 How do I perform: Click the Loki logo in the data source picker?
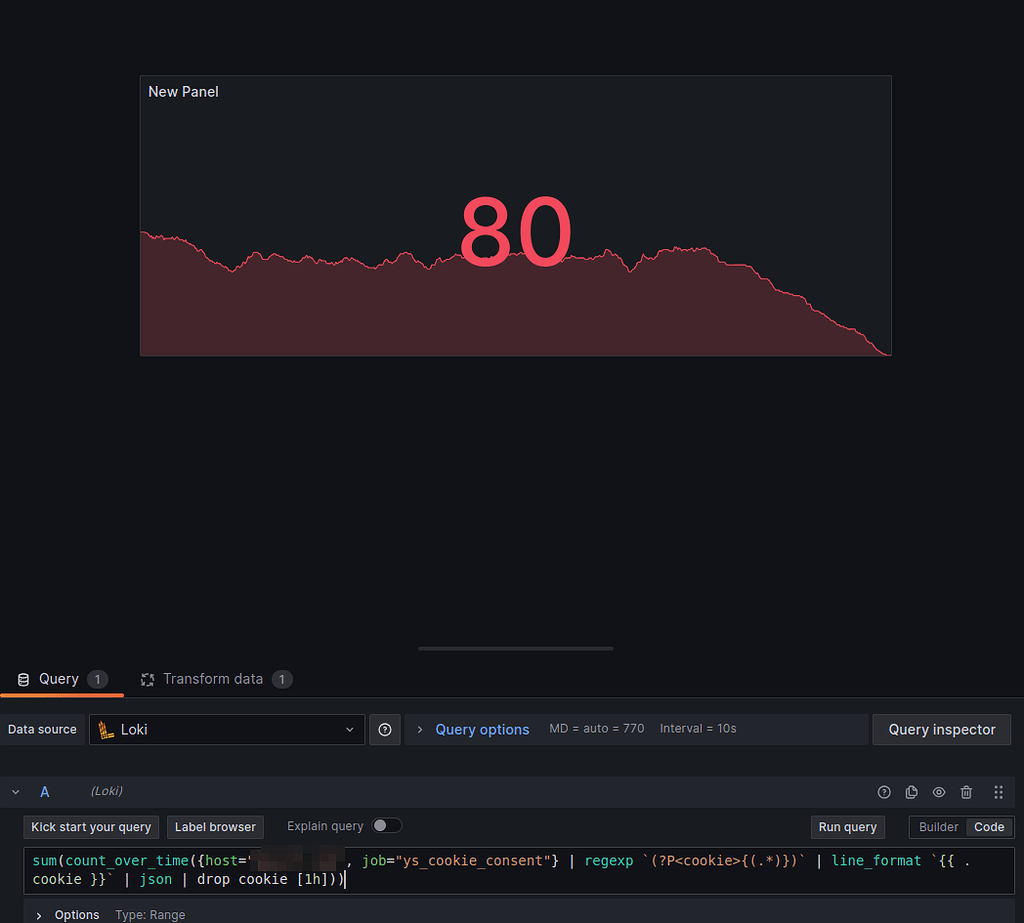tap(103, 729)
